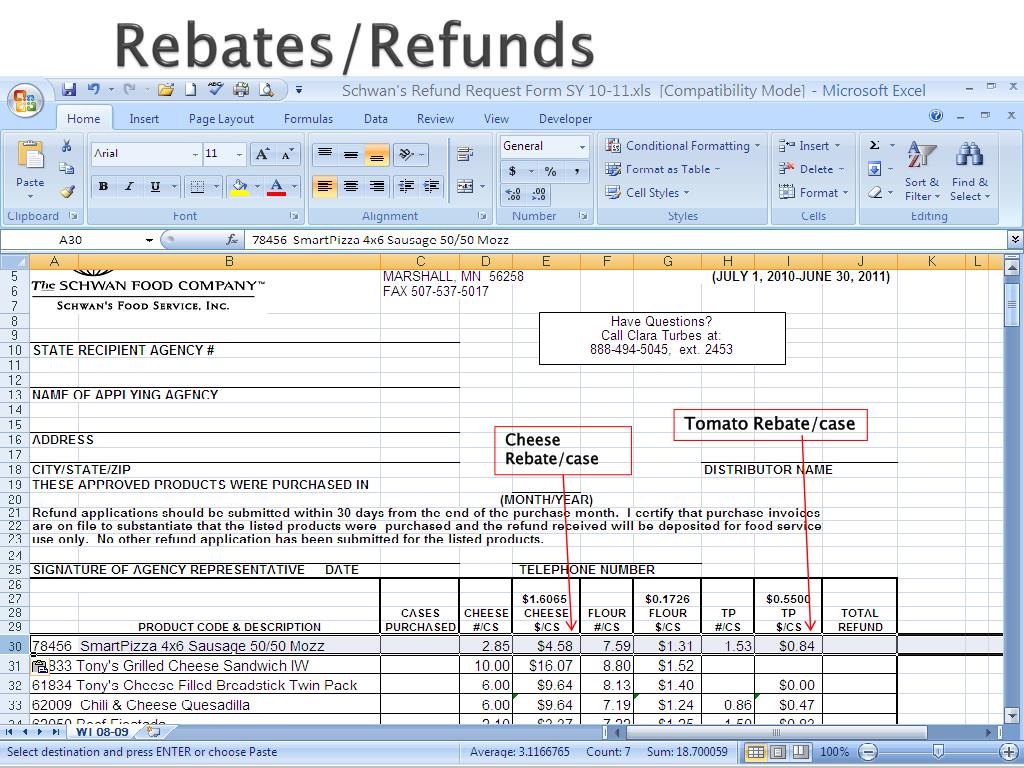Switch to the Insert ribbon tab
The height and width of the screenshot is (768, 1024).
pos(144,119)
